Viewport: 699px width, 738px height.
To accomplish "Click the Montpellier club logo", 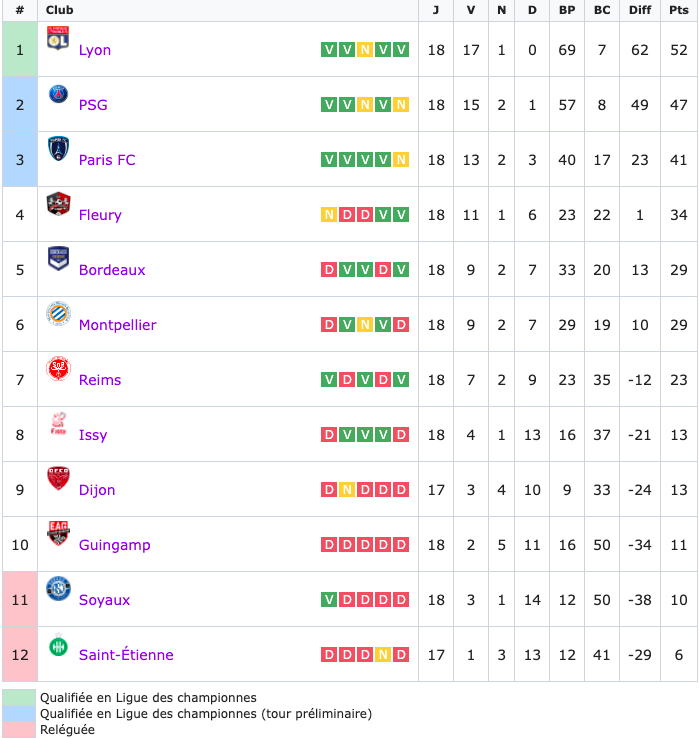I will point(58,313).
